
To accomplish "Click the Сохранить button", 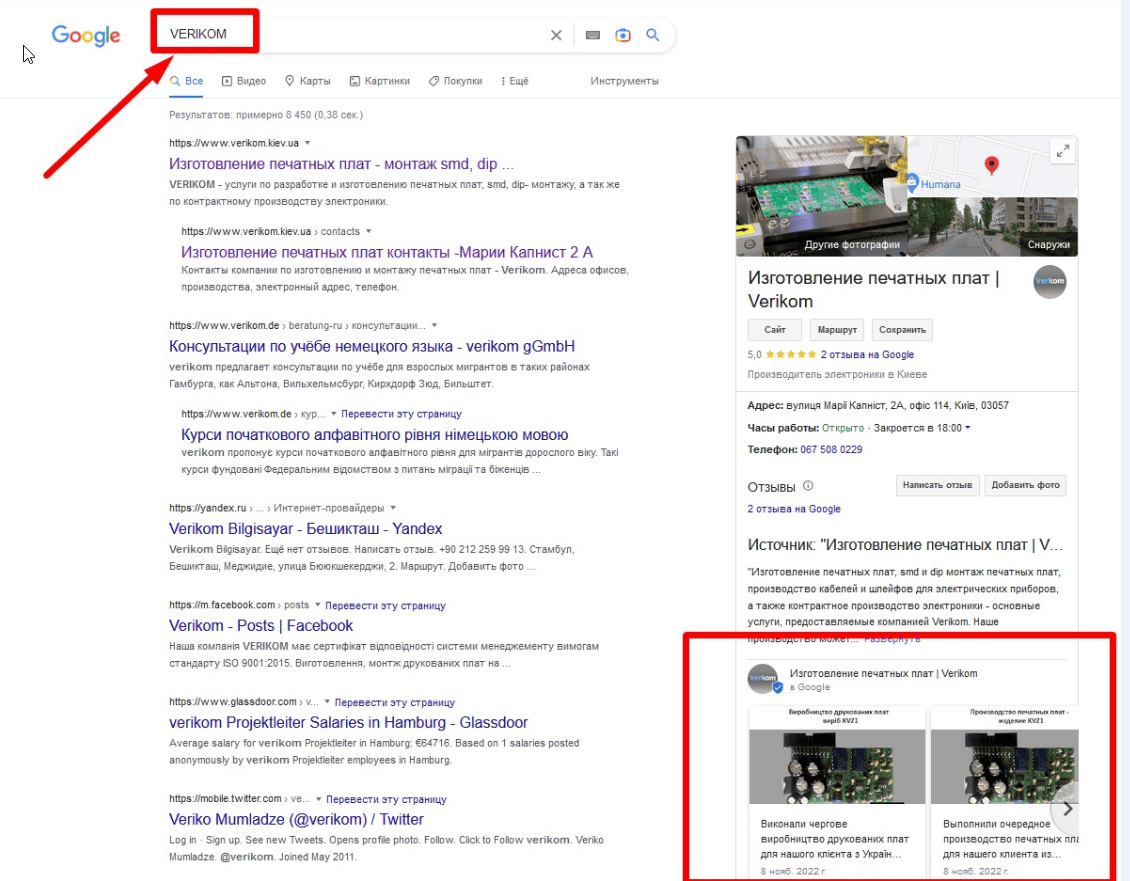I will pos(902,329).
